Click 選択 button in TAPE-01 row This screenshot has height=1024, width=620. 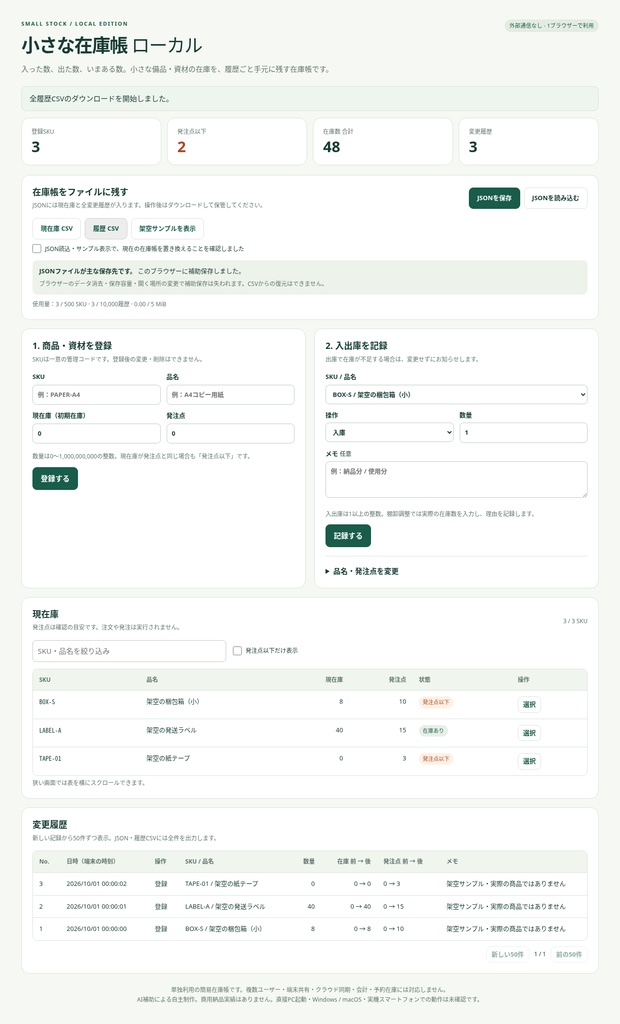pos(529,761)
